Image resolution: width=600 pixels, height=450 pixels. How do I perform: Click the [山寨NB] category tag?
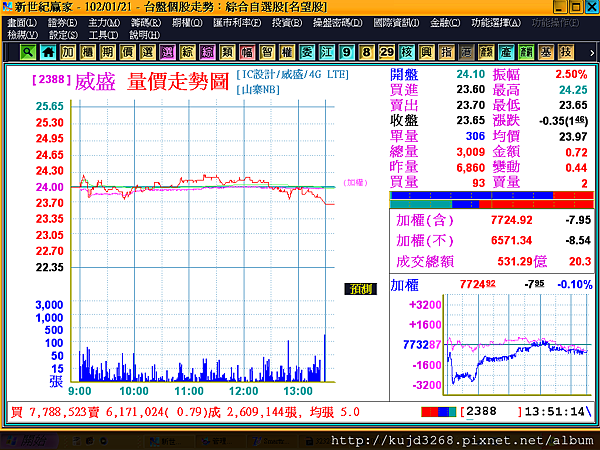[x=258, y=90]
